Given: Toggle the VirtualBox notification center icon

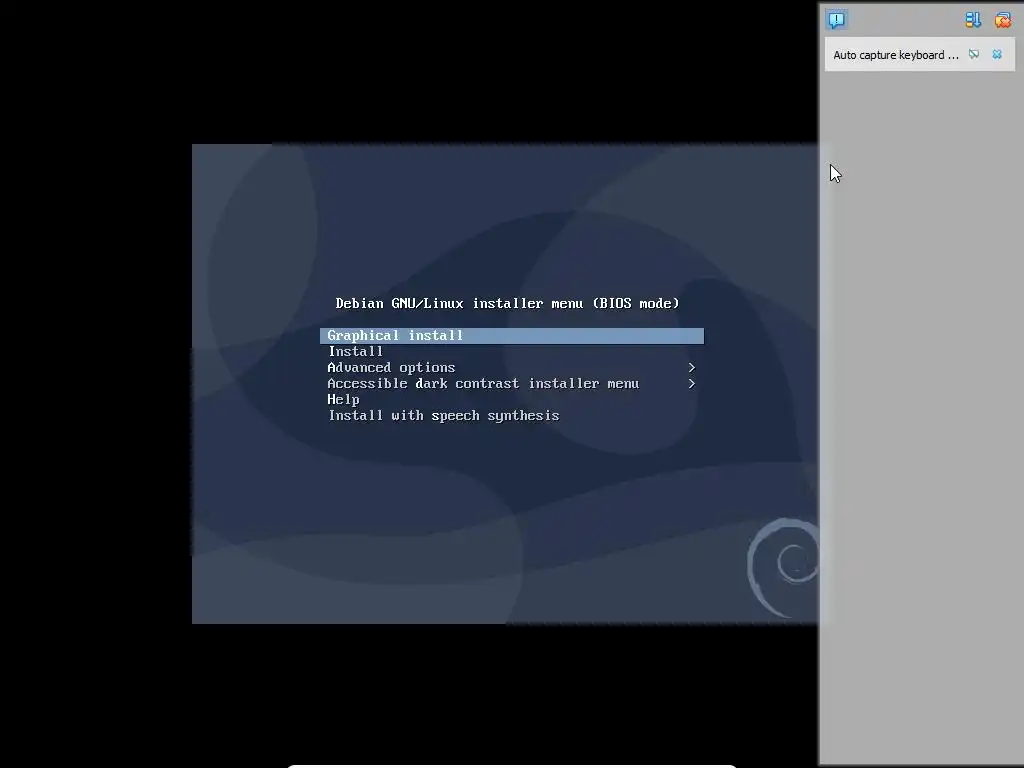Looking at the screenshot, I should (x=837, y=20).
